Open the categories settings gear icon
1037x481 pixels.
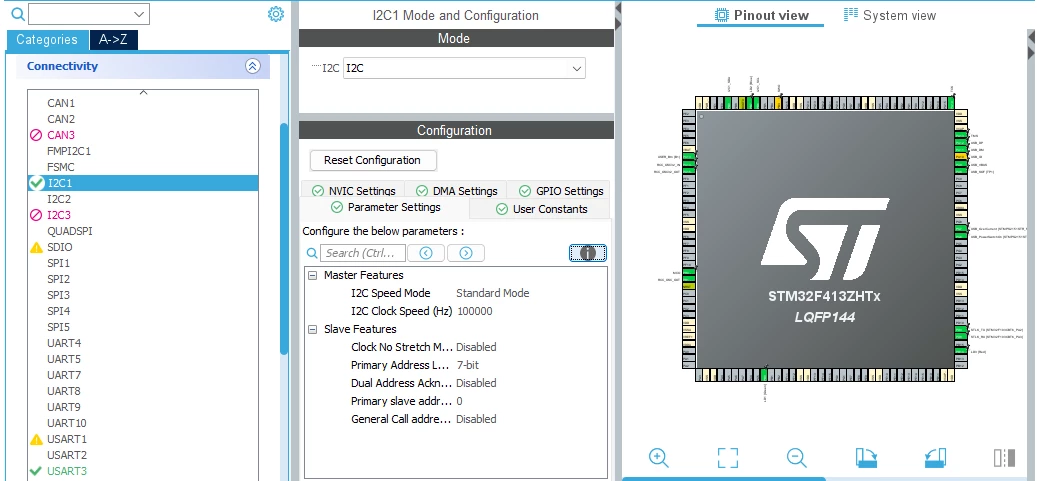[x=276, y=14]
